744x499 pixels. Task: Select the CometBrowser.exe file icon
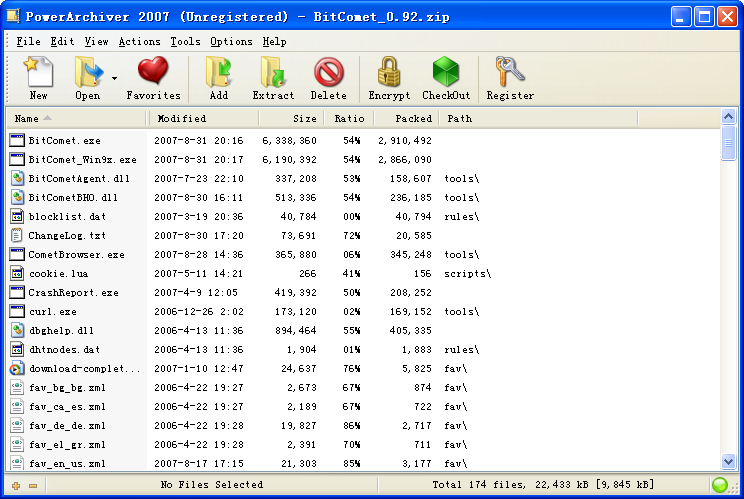17,254
